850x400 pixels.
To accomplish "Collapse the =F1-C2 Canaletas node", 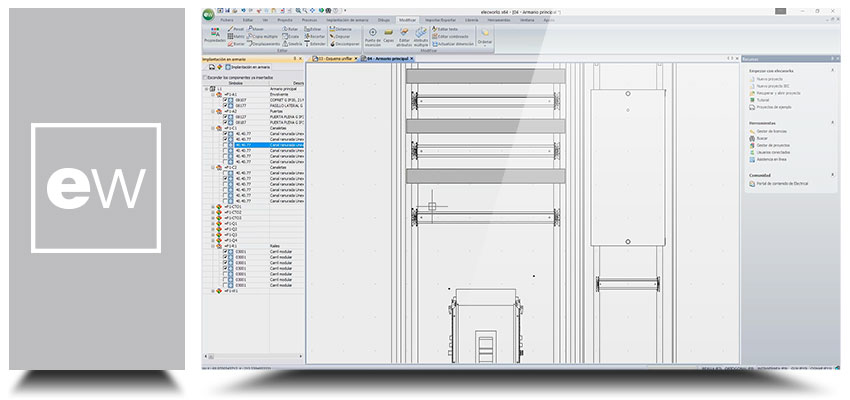I will (213, 167).
